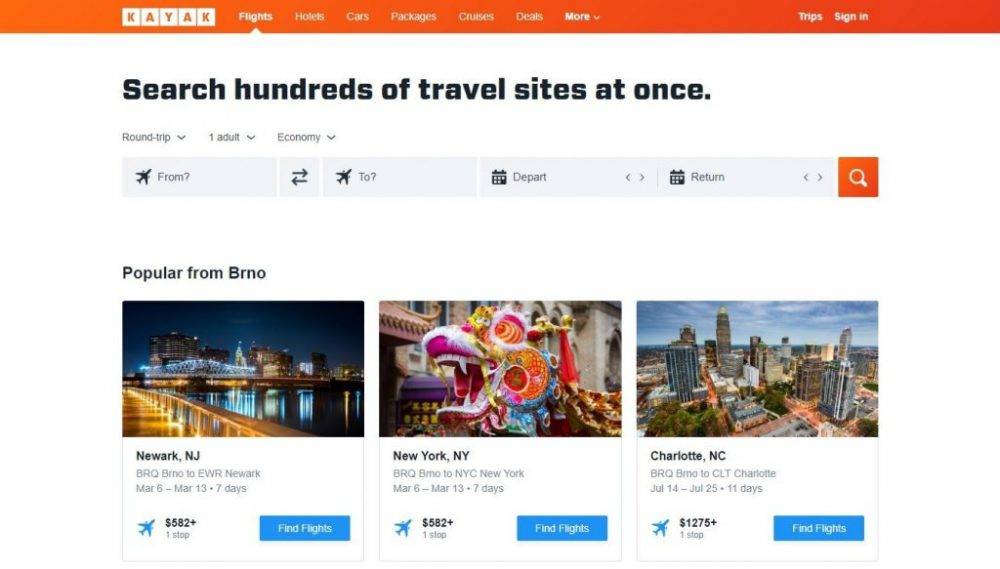Open the Round-trip dropdown
This screenshot has height=569, width=1000.
[x=154, y=137]
